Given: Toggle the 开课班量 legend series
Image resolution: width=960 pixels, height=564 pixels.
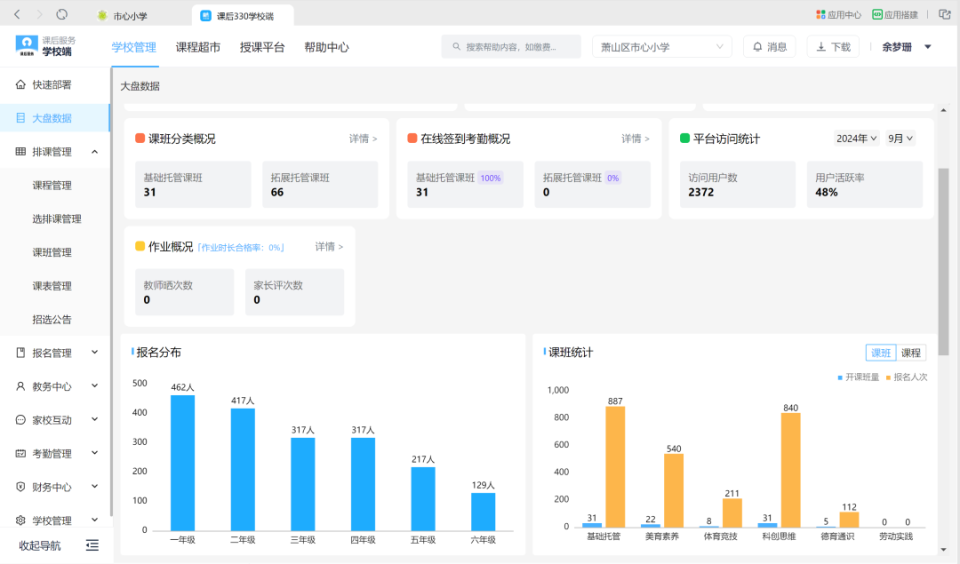Looking at the screenshot, I should click(x=858, y=377).
